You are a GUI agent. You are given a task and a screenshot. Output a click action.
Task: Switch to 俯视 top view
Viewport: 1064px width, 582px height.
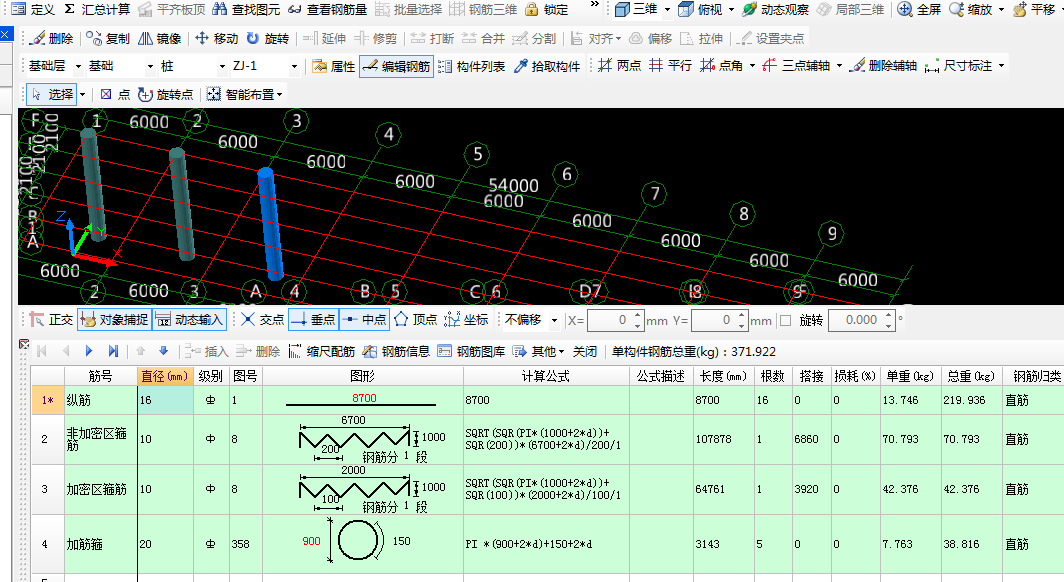700,9
